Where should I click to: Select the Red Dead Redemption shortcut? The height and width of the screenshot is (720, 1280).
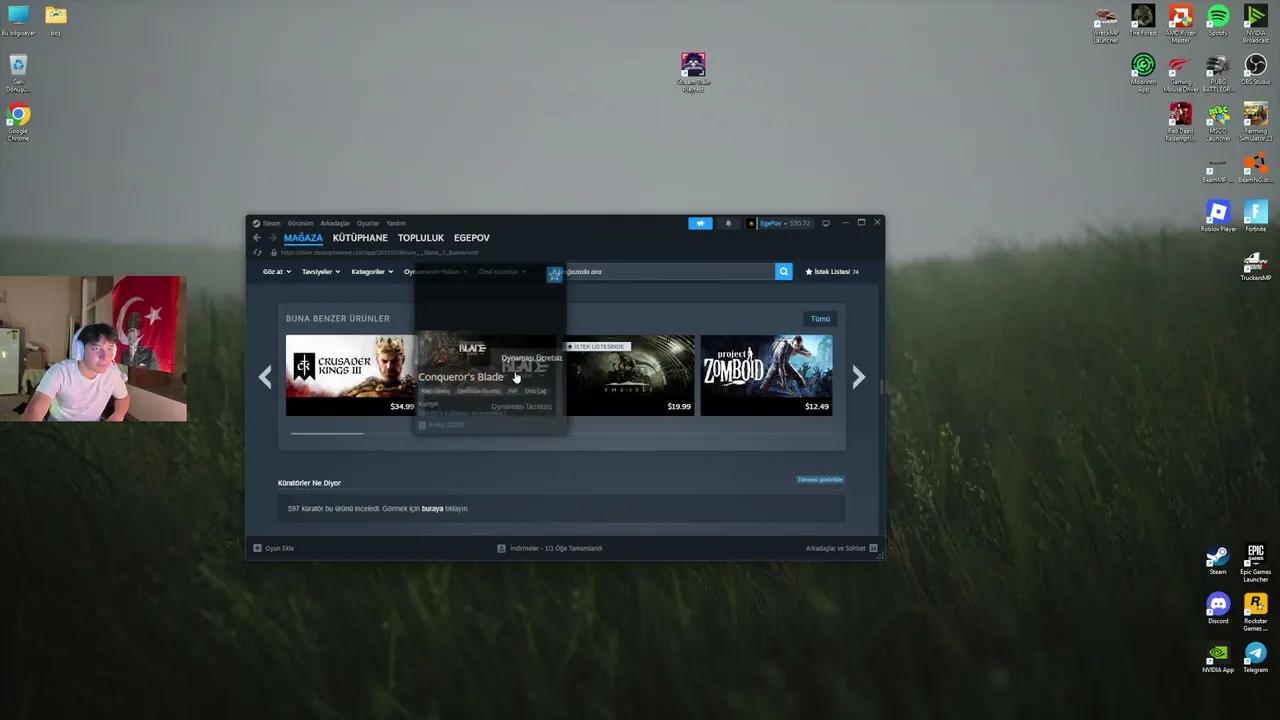pos(1180,122)
